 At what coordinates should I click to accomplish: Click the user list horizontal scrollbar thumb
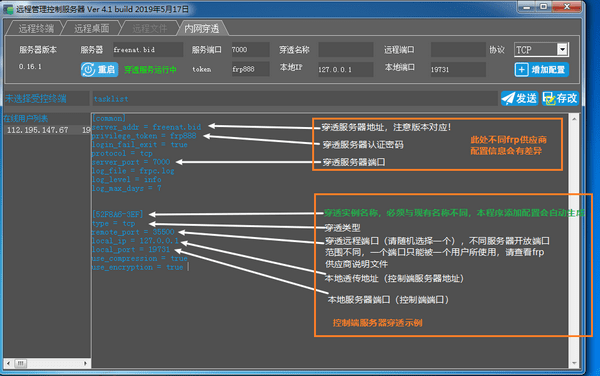21,363
